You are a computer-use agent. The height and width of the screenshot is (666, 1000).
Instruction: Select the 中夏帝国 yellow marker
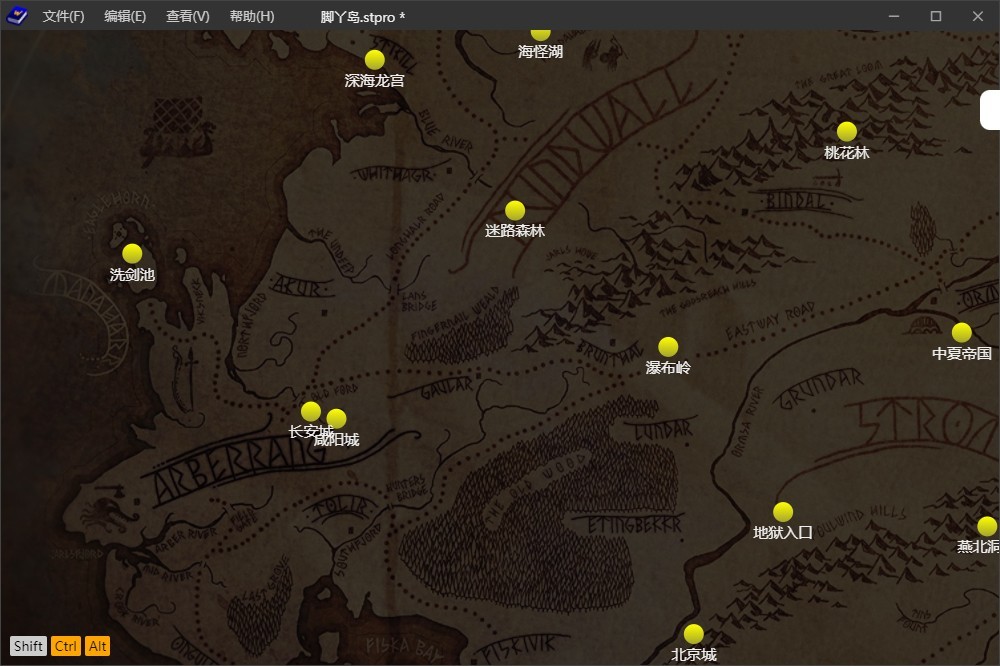click(x=961, y=332)
